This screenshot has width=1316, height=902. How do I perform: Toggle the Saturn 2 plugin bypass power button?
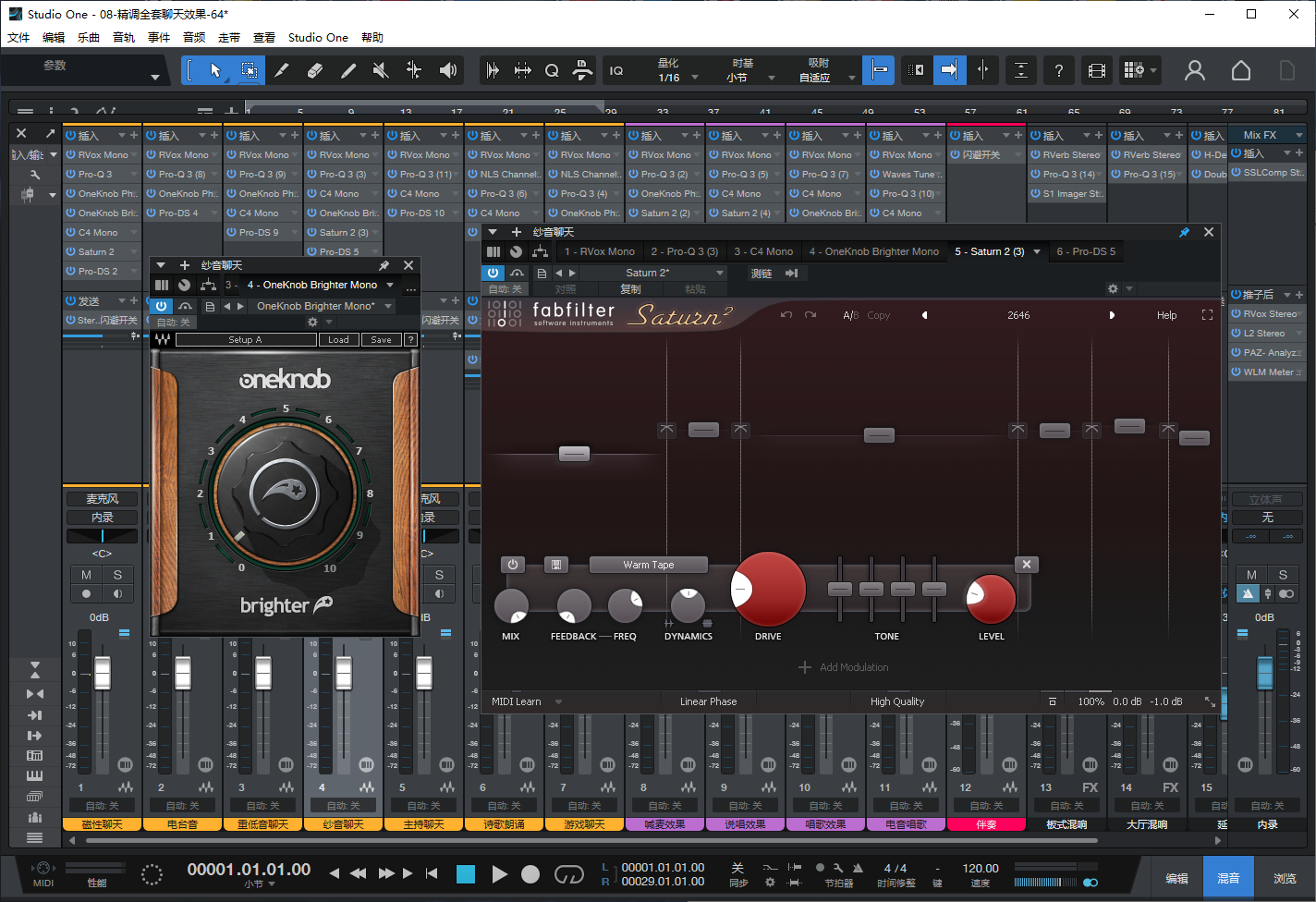click(493, 273)
